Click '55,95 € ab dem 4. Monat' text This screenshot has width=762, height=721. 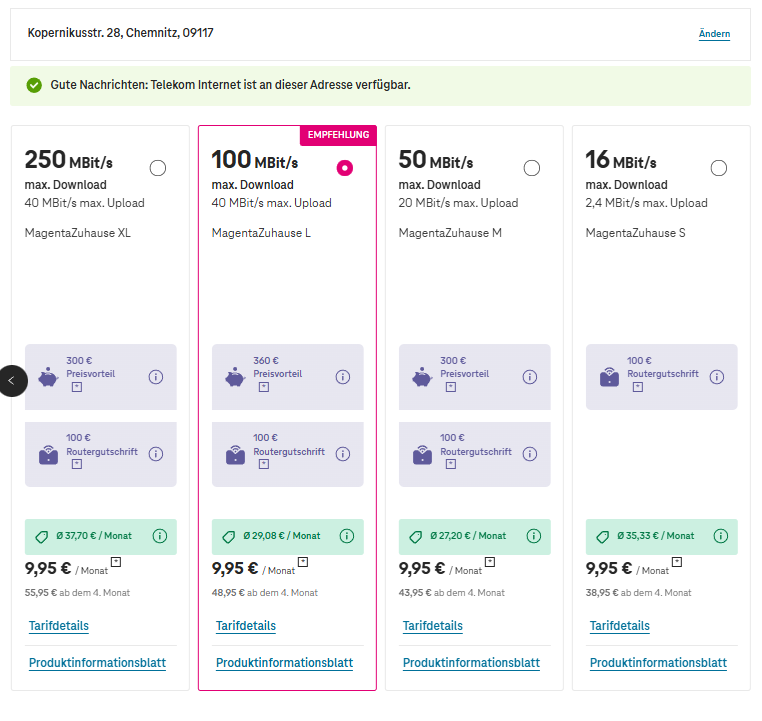(77, 593)
